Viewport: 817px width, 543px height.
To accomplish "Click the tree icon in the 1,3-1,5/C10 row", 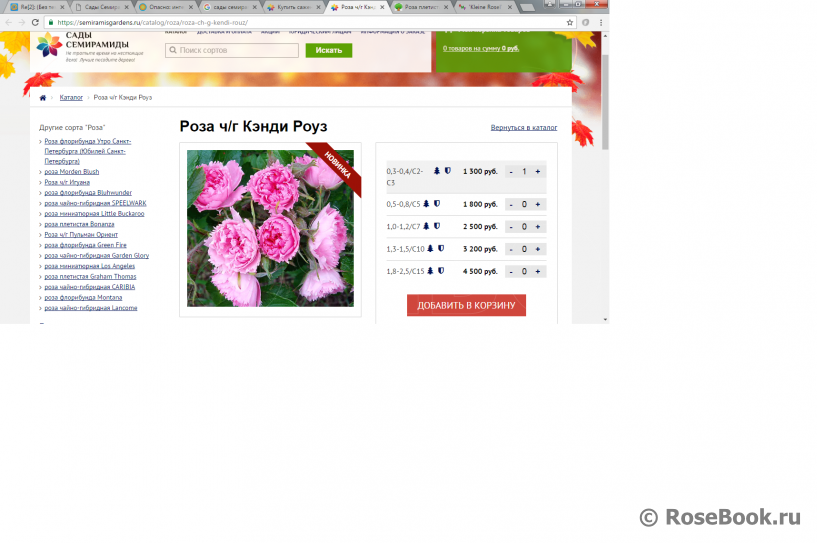I will tap(430, 248).
